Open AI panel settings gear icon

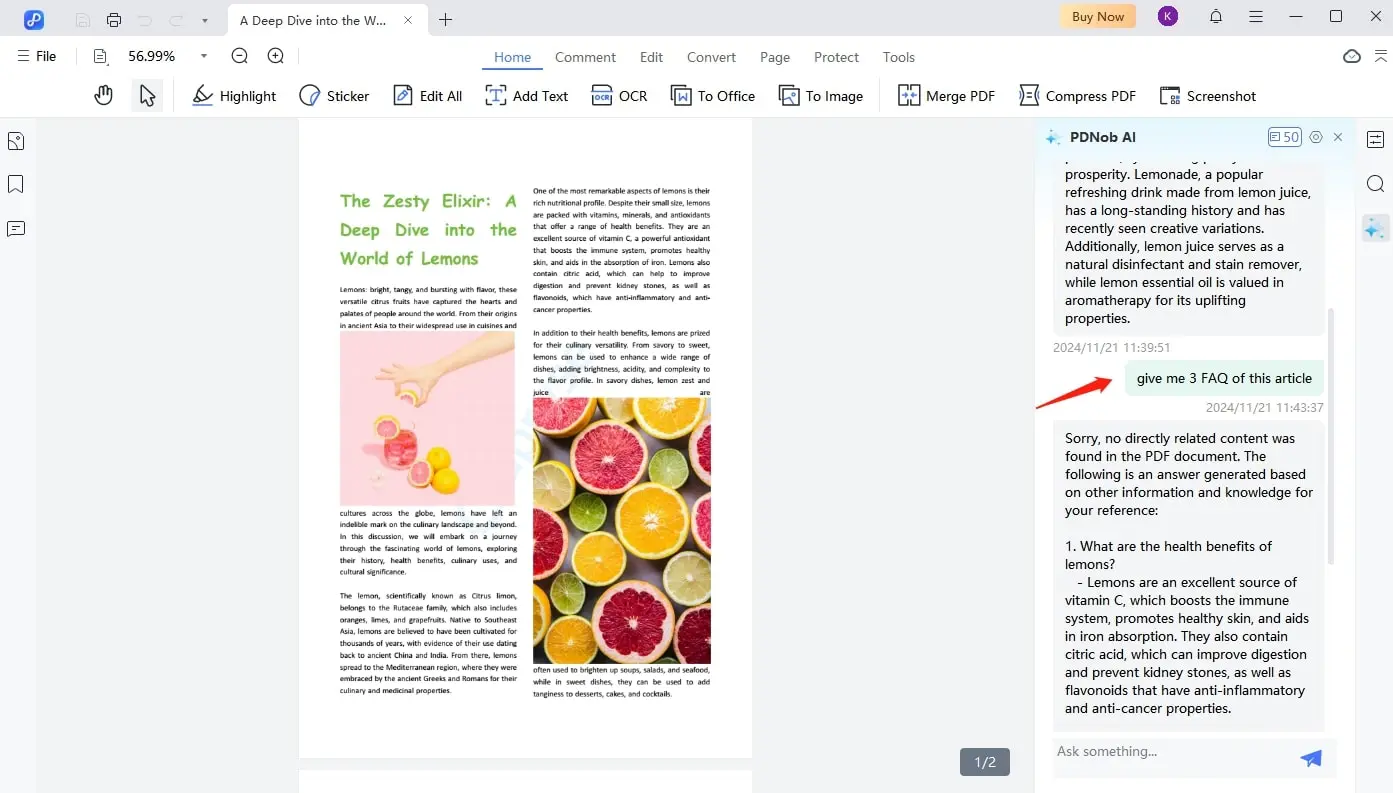click(1316, 137)
